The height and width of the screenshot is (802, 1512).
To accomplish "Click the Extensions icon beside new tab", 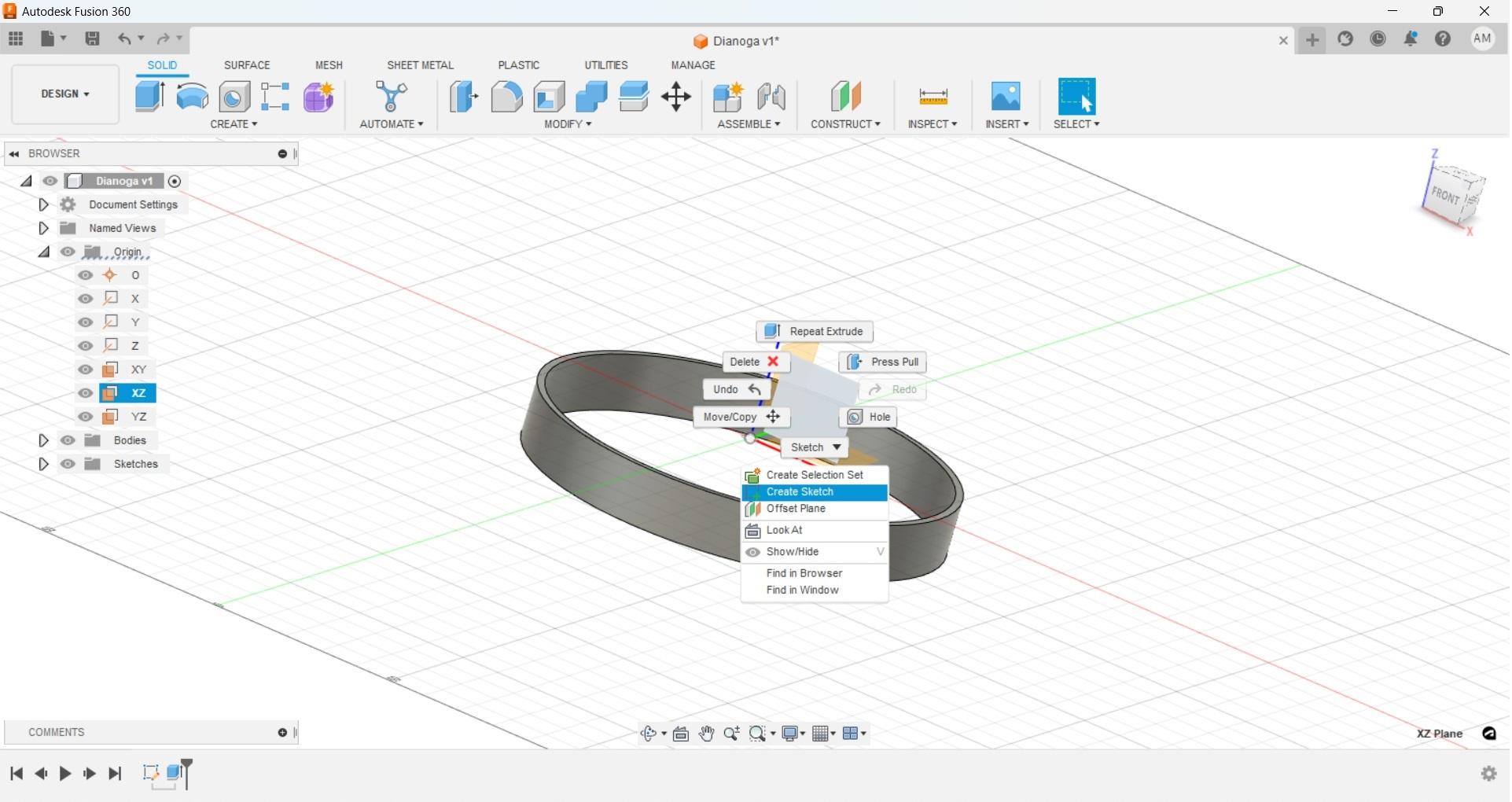I will tap(1345, 39).
